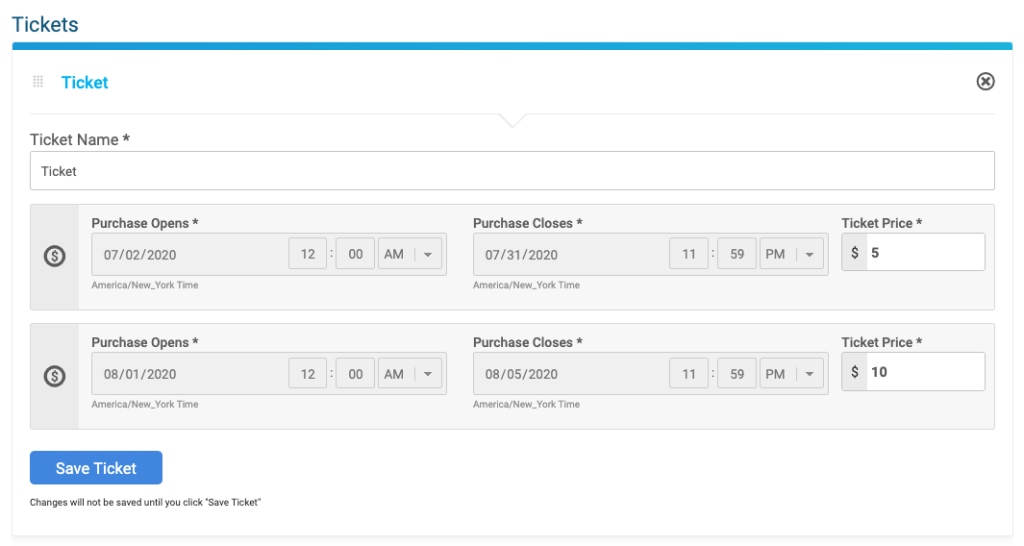Click the ticket price field showing 5
The width and height of the screenshot is (1024, 546).
coord(925,252)
